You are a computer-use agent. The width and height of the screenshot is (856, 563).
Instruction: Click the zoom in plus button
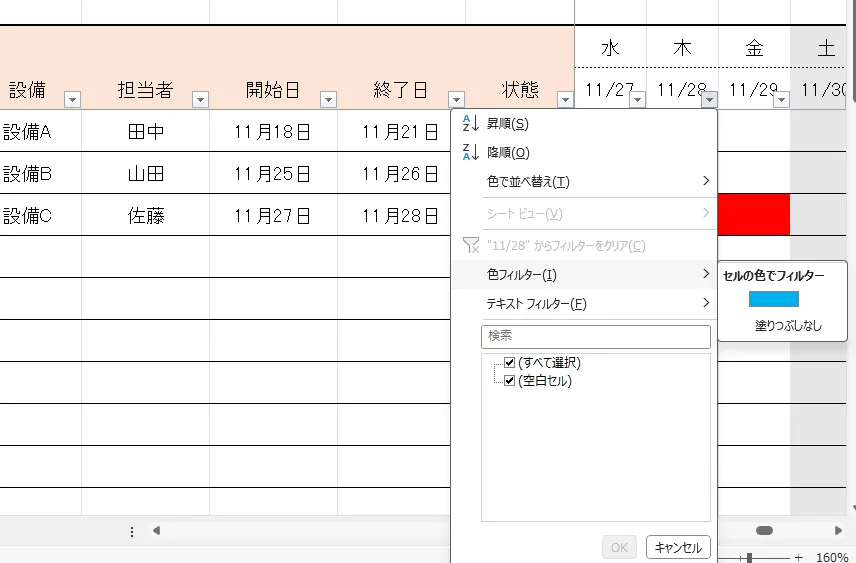click(x=799, y=557)
